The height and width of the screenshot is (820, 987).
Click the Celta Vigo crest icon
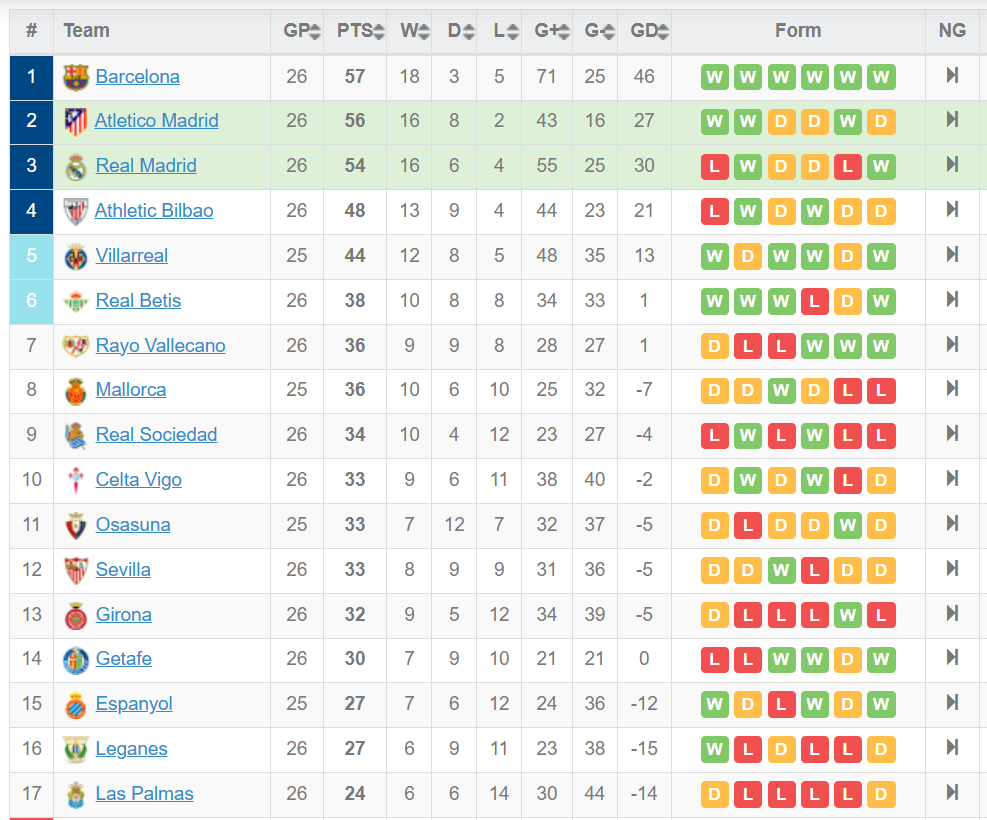76,480
